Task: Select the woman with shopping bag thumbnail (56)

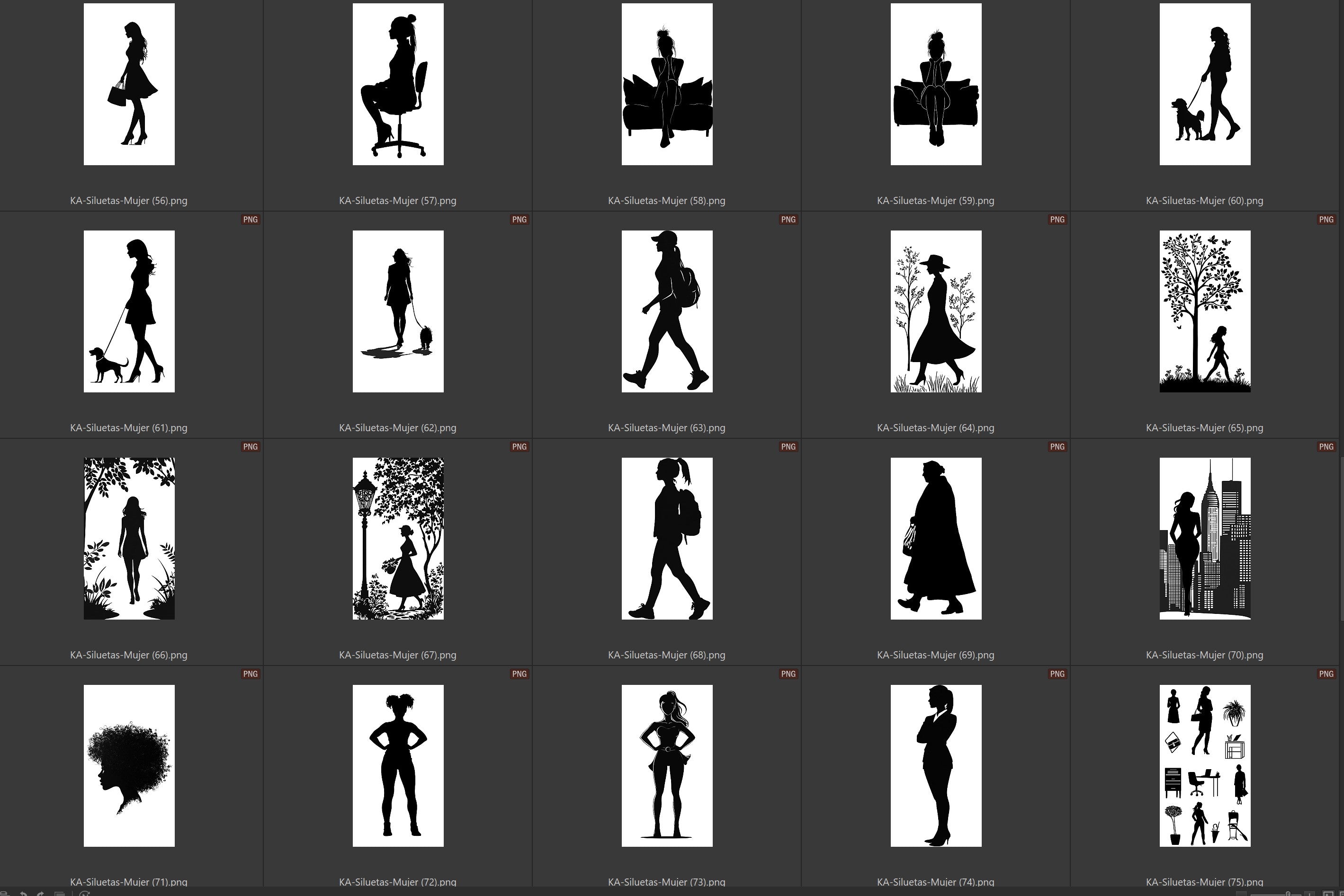Action: (x=129, y=85)
